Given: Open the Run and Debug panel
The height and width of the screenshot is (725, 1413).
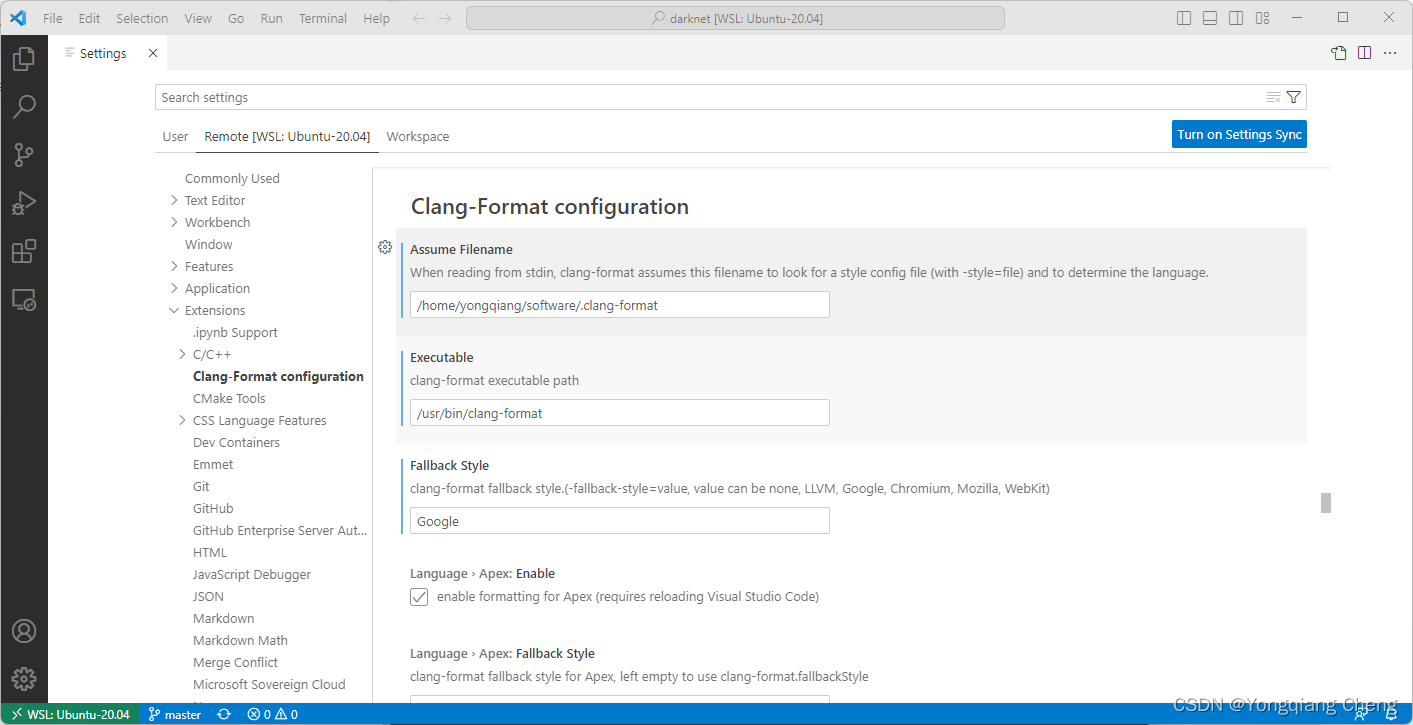Looking at the screenshot, I should [x=24, y=202].
